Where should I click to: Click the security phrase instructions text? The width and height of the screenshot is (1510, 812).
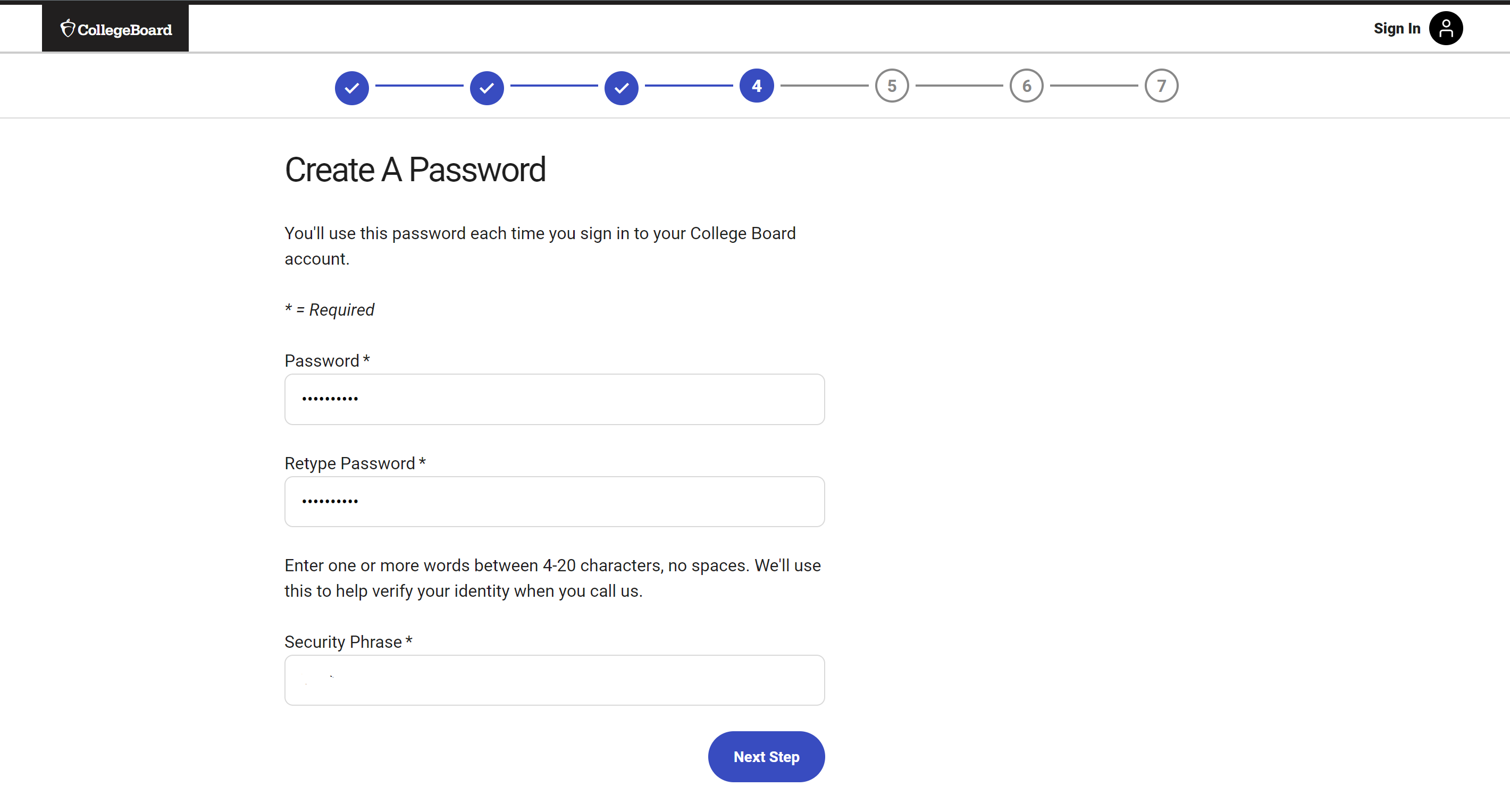pyautogui.click(x=553, y=578)
